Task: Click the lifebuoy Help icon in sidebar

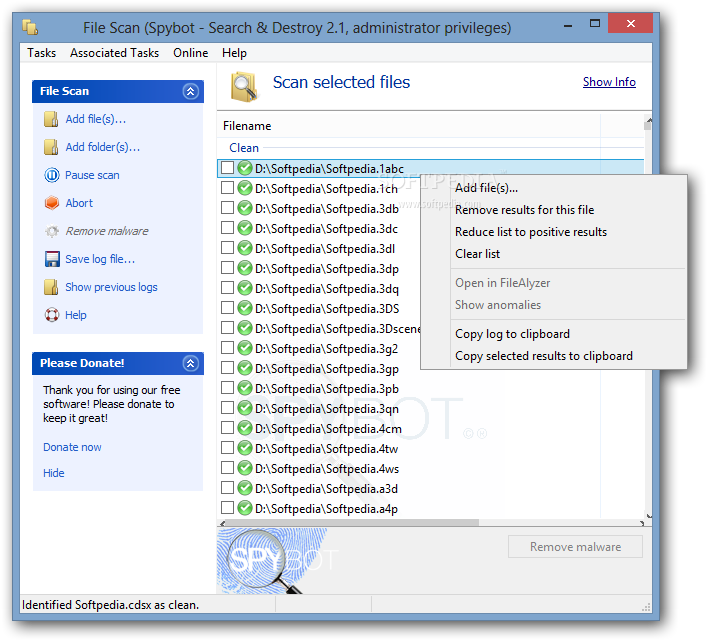Action: (51, 315)
